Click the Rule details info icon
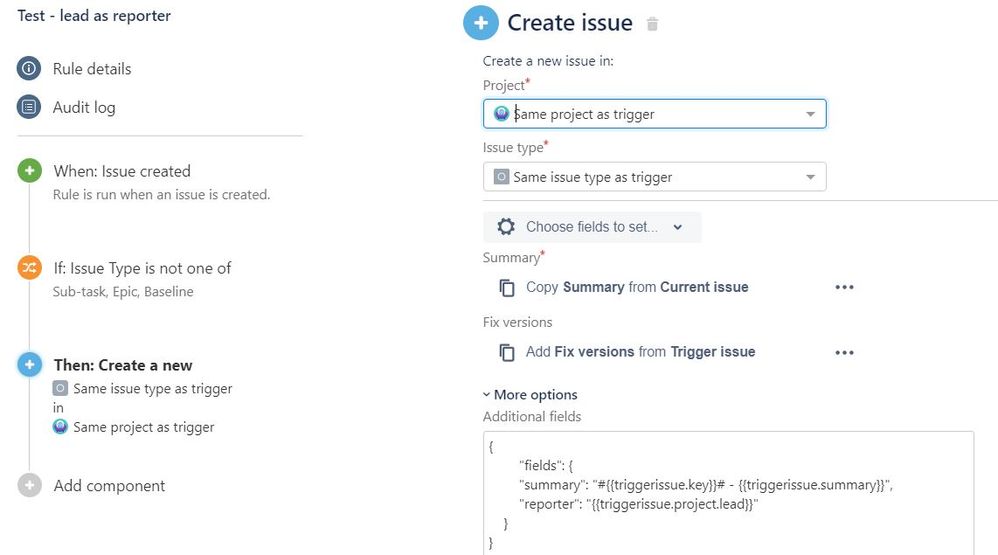 tap(29, 68)
